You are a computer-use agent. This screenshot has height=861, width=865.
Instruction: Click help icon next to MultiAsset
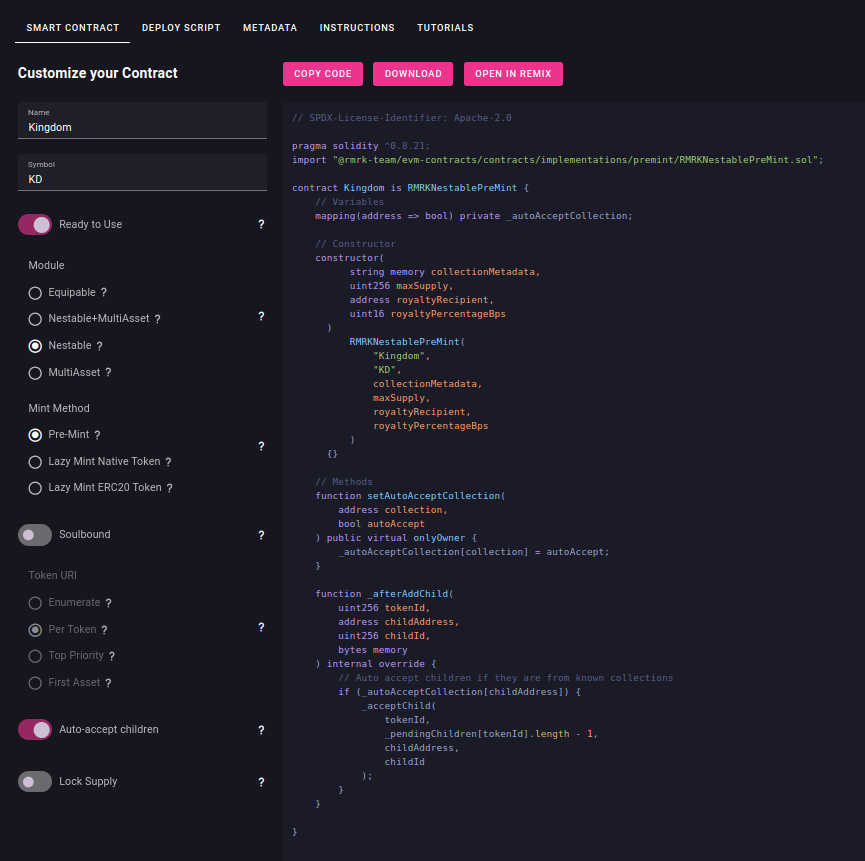(x=108, y=372)
